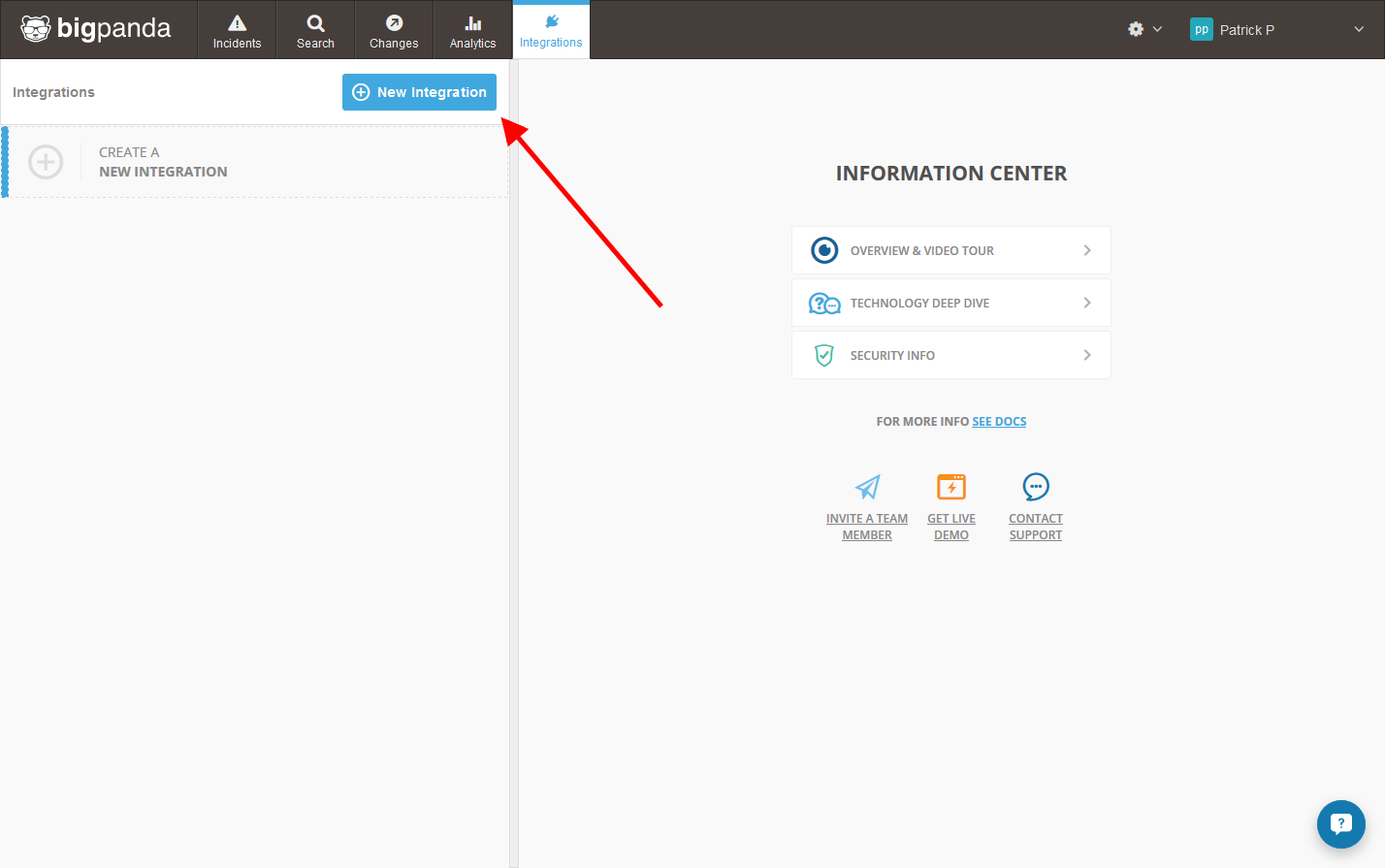Click the Contact Support chat icon

[x=1036, y=487]
